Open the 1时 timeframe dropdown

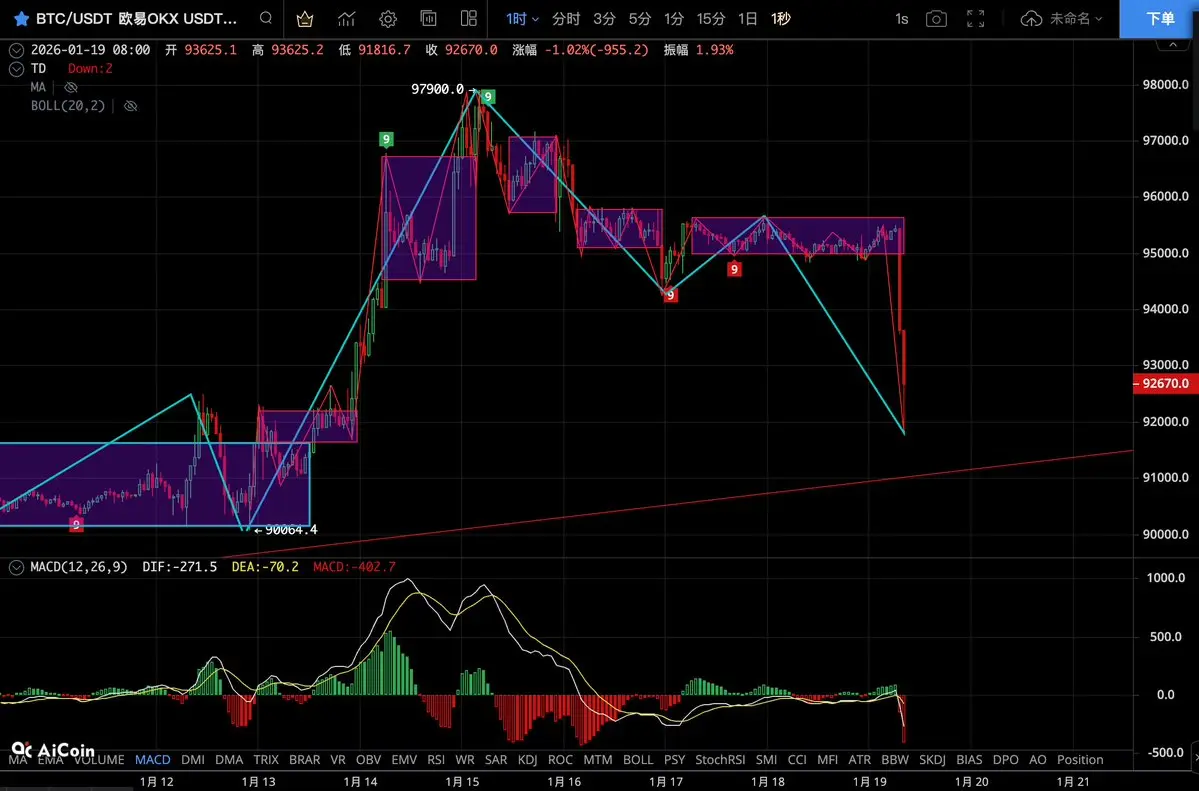[522, 18]
